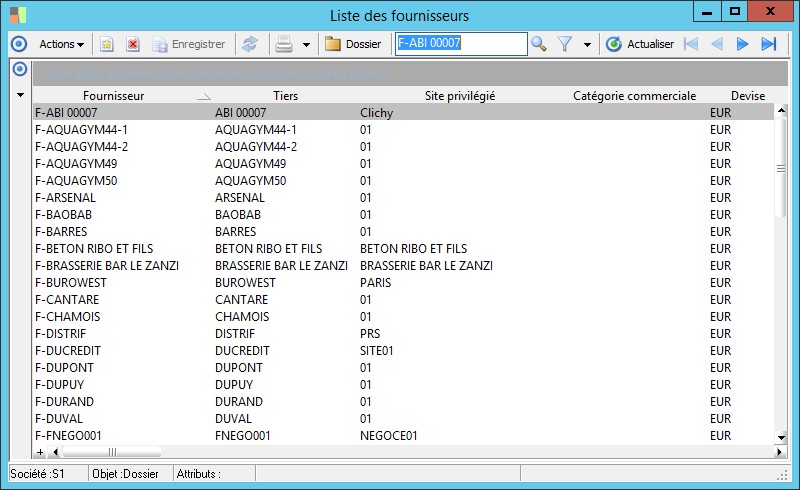The image size is (800, 490).
Task: Click the Actualiser button
Action: coord(640,44)
